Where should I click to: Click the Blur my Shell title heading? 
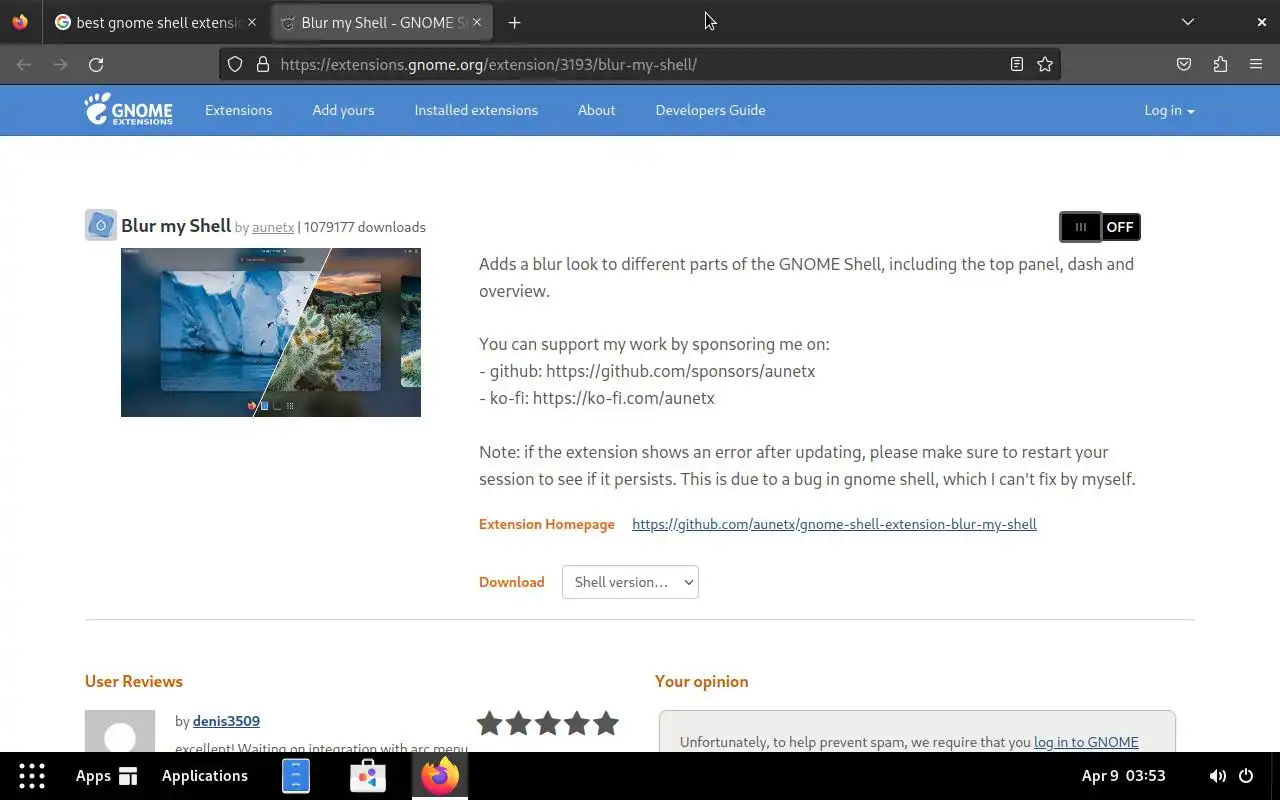(176, 225)
